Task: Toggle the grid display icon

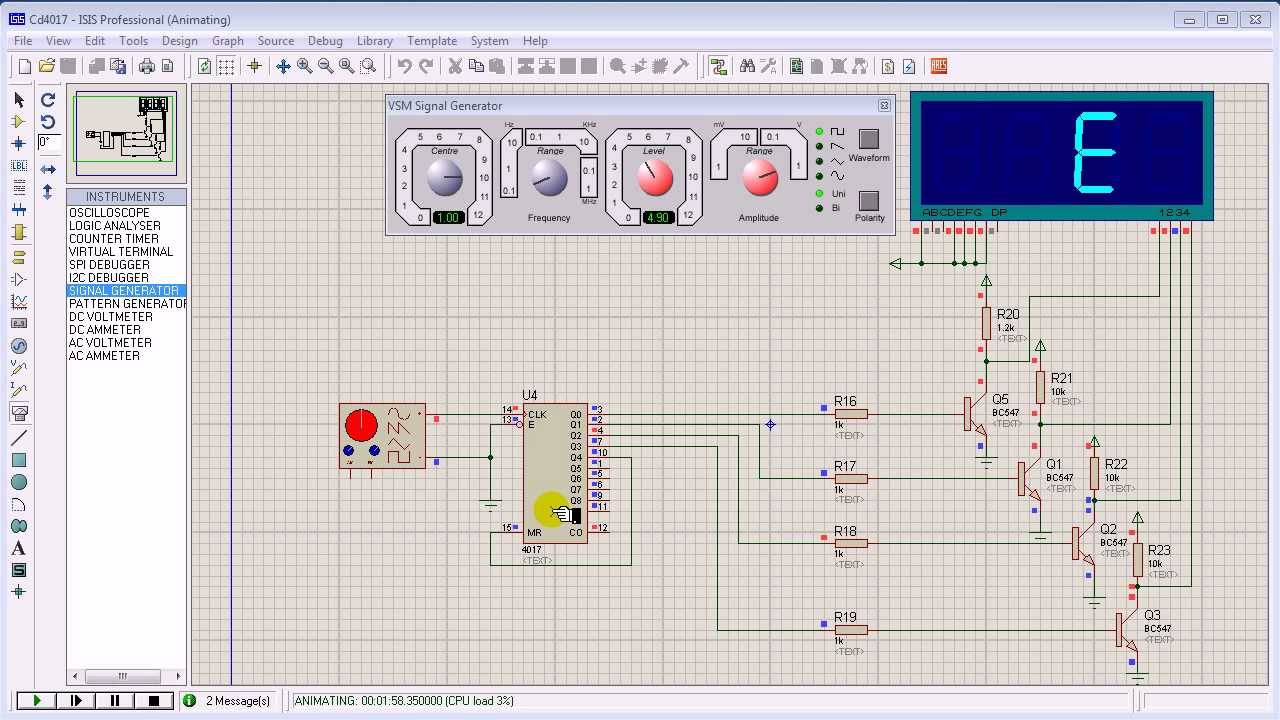Action: (x=227, y=66)
